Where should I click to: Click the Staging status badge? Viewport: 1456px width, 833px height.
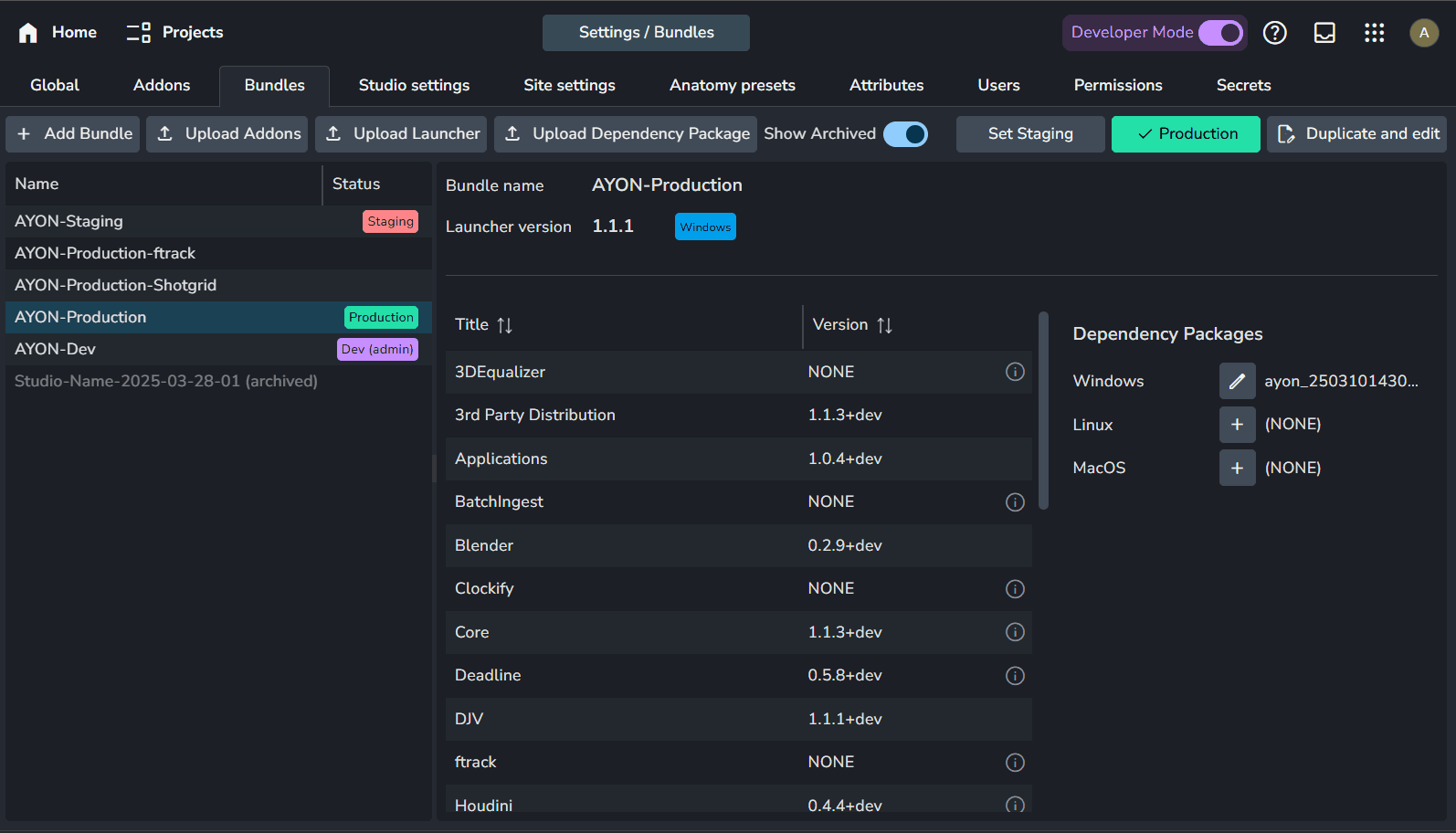tap(390, 221)
